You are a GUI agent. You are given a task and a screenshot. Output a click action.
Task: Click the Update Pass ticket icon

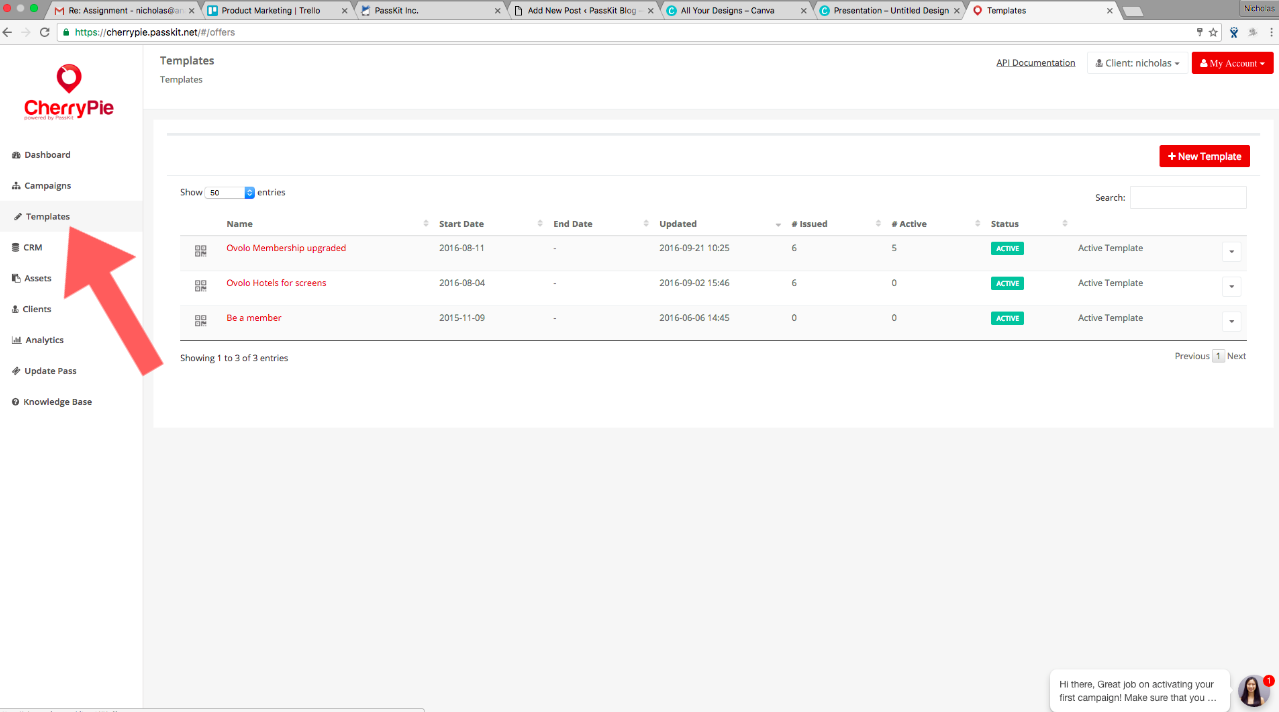coord(16,371)
